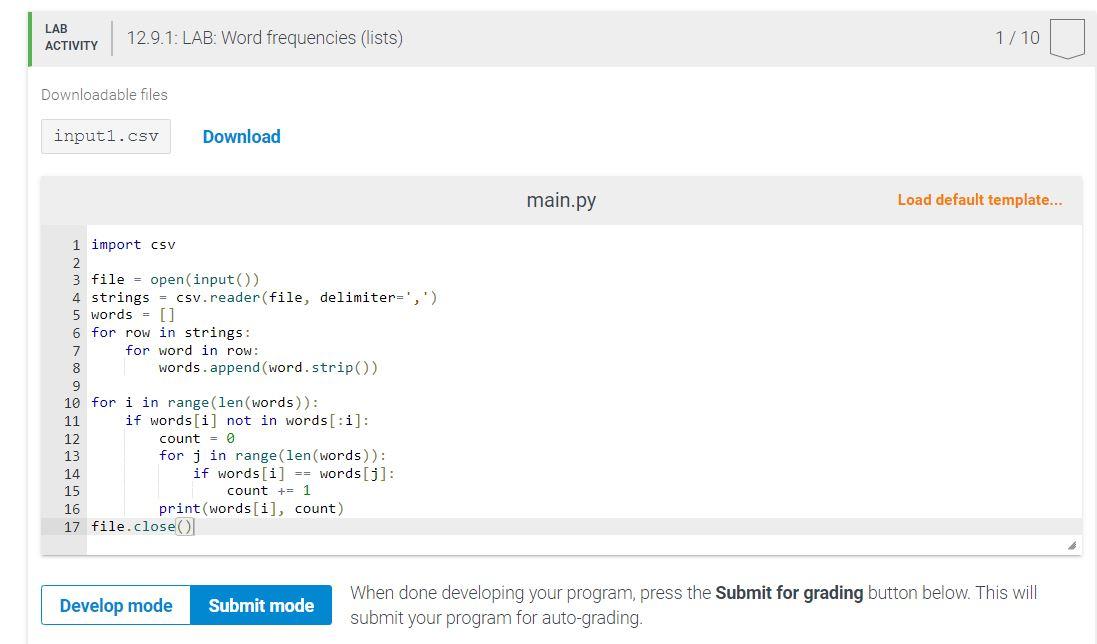Click the score shield badge icon
Screen dimensions: 1097x644
click(x=1067, y=38)
